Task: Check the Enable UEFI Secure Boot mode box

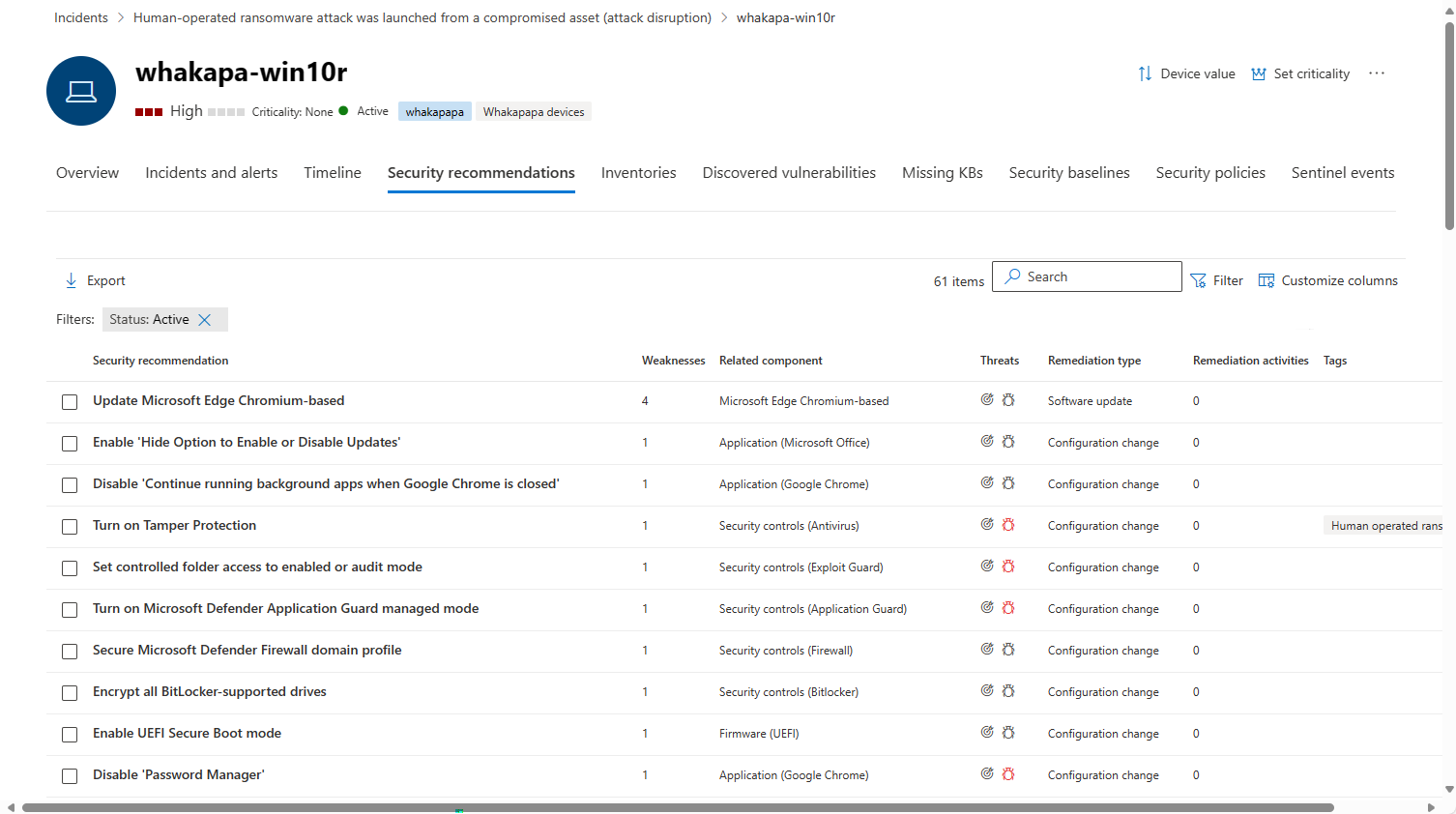Action: click(70, 735)
